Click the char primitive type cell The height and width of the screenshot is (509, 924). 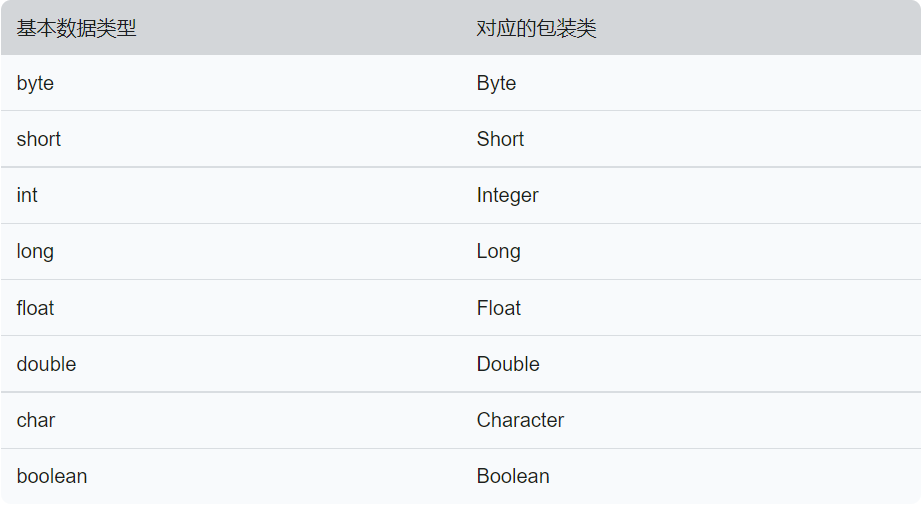pos(36,420)
